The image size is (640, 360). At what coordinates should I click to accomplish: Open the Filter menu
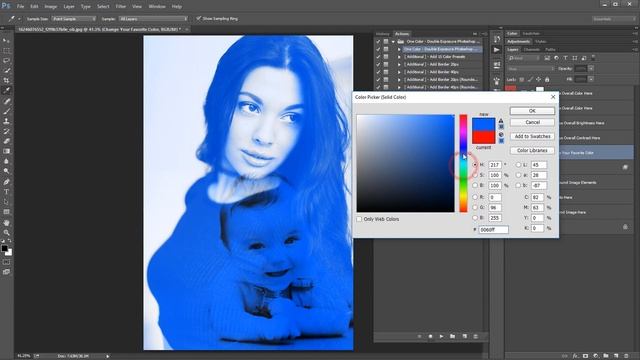121,7
